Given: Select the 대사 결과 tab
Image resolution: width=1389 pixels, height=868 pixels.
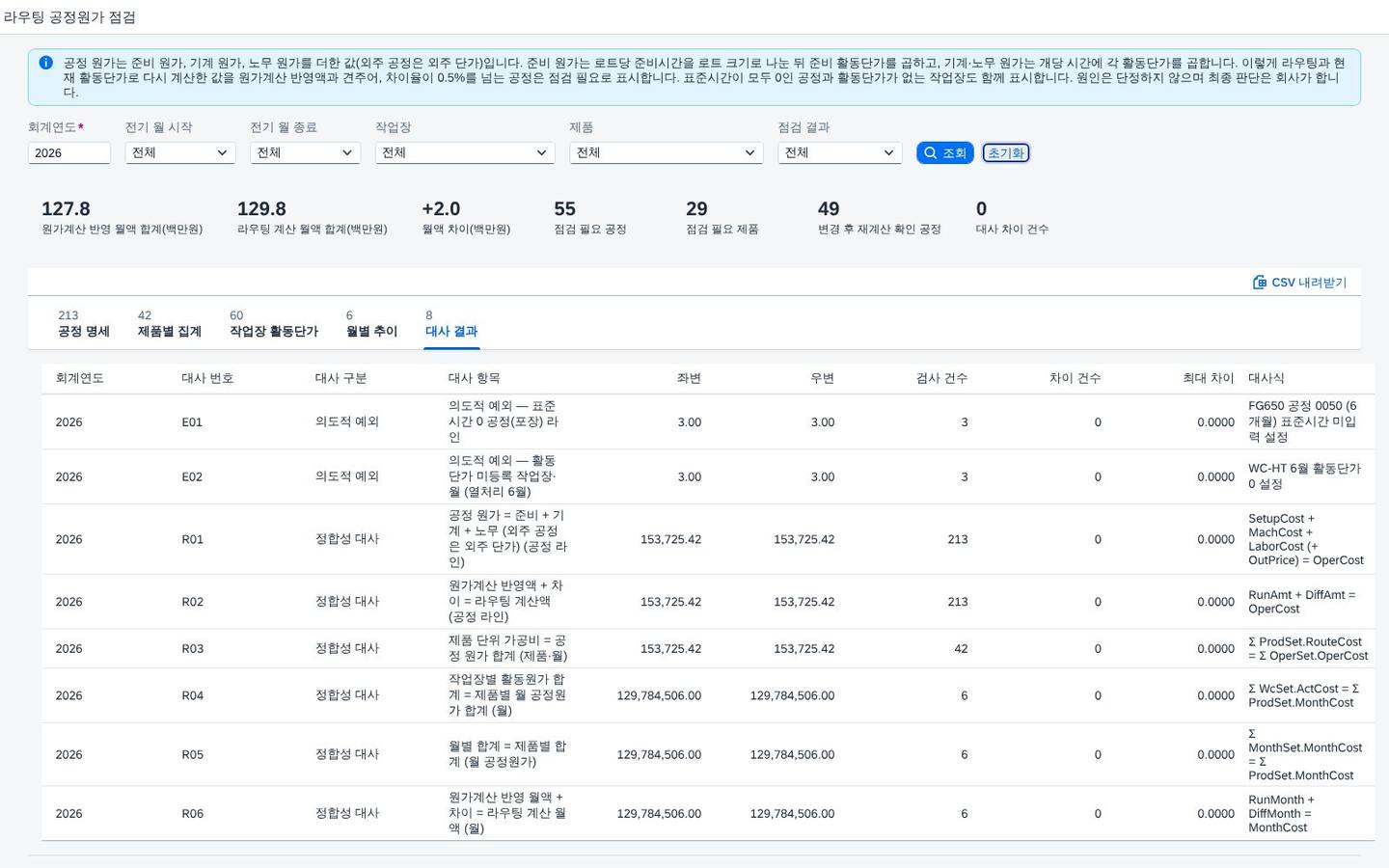Looking at the screenshot, I should pos(451,324).
